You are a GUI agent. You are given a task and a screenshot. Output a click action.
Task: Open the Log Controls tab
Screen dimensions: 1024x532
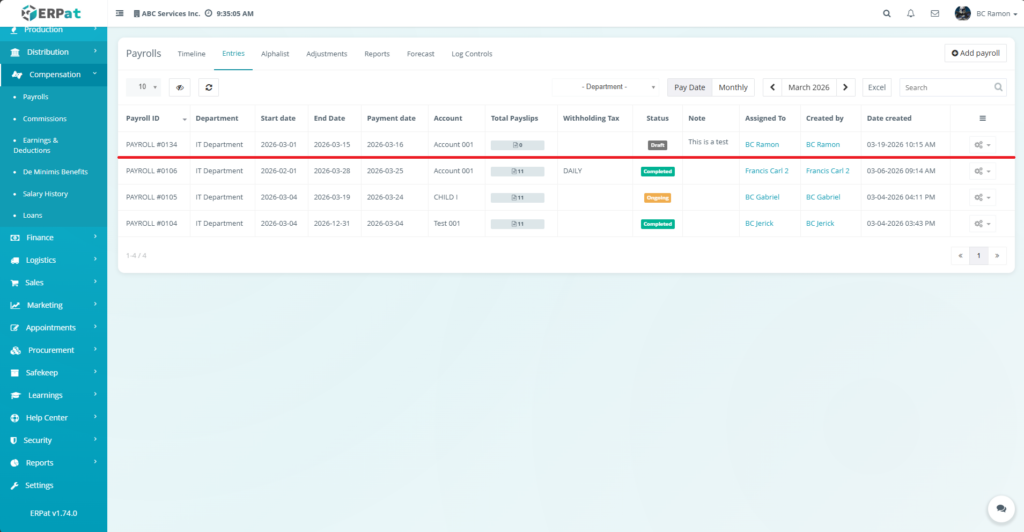[x=472, y=54]
